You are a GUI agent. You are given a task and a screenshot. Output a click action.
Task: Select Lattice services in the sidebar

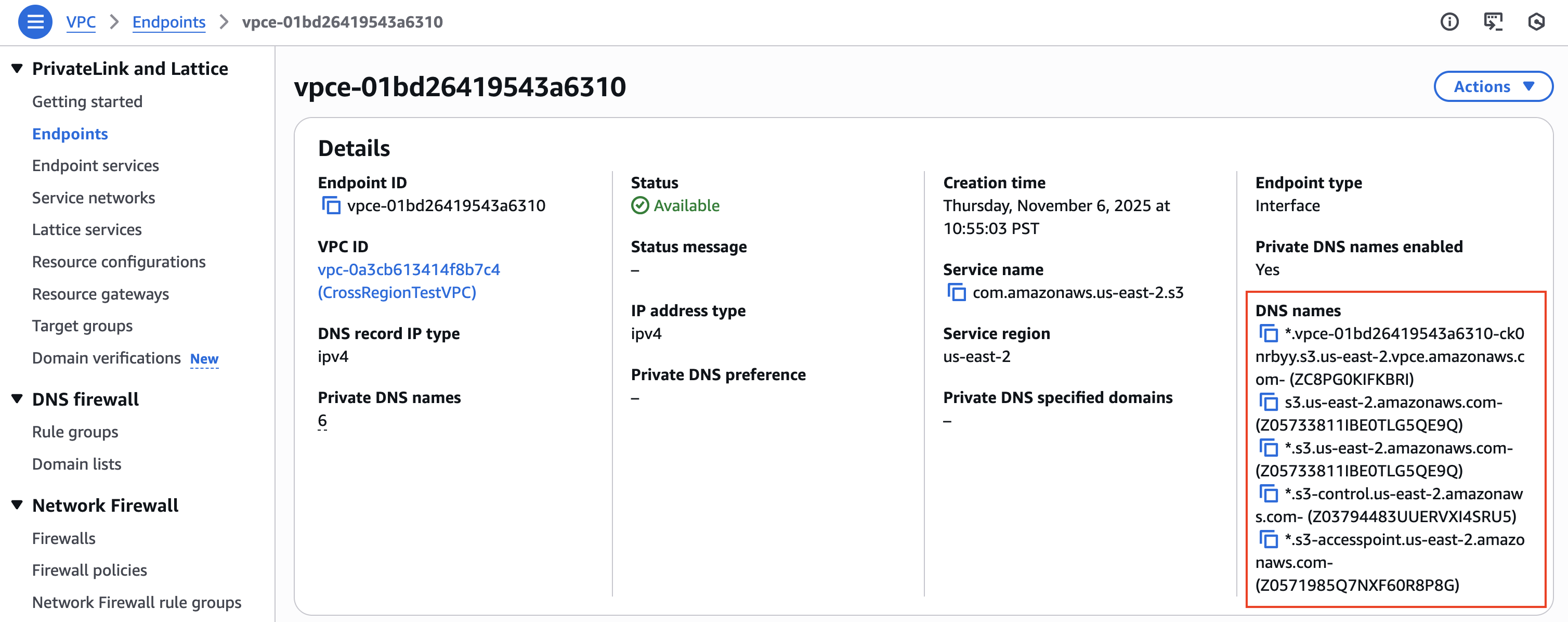tap(86, 229)
